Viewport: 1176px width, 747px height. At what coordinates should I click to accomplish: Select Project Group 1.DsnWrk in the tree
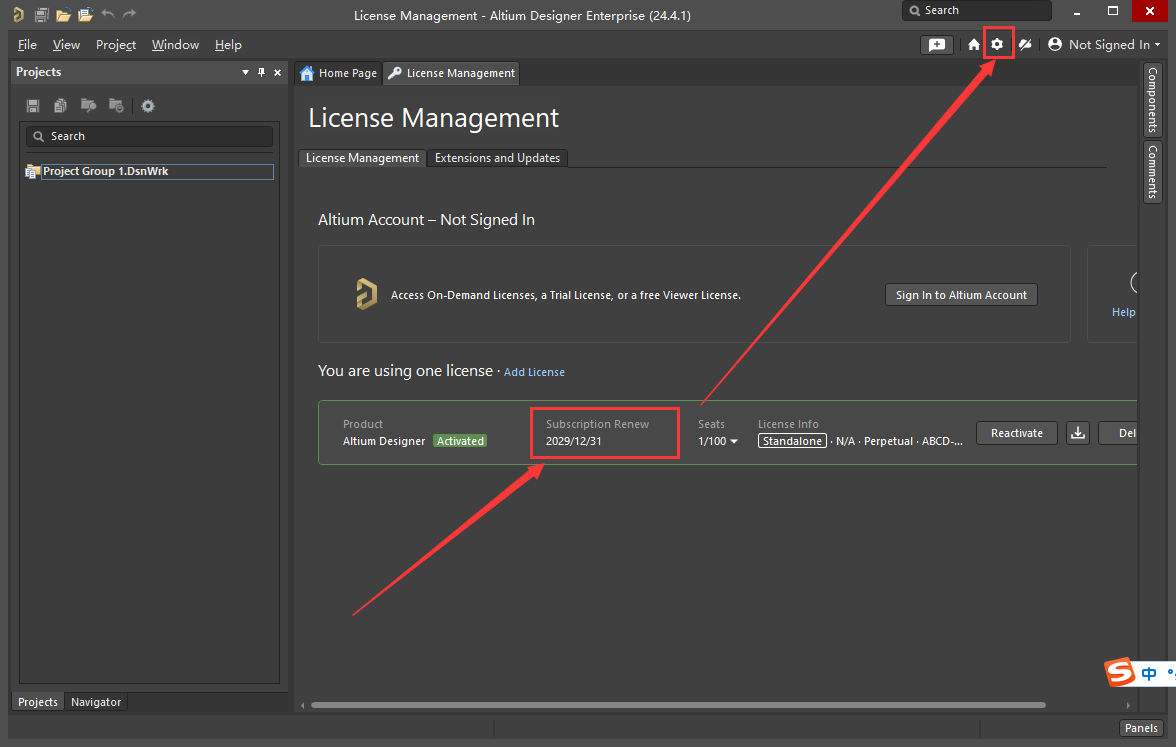pos(158,171)
